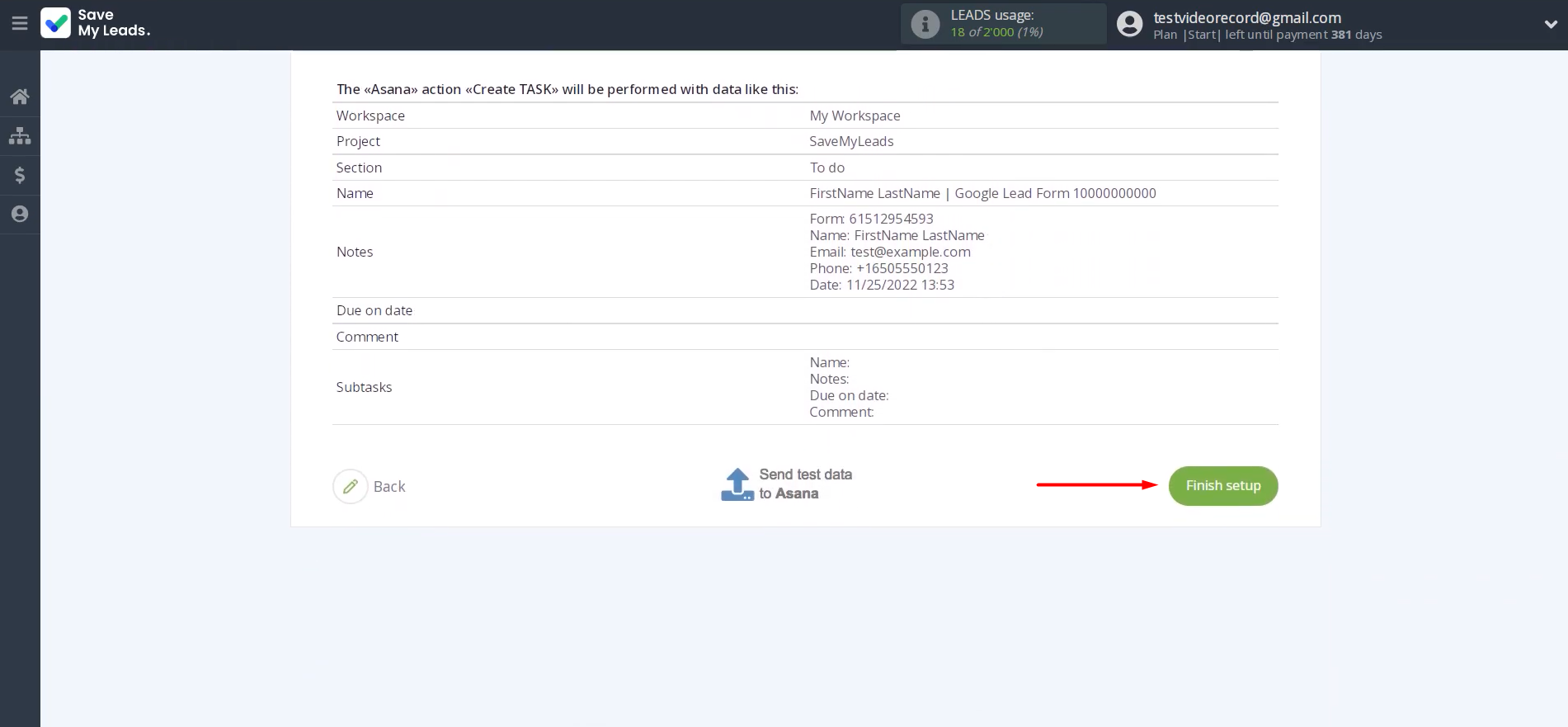This screenshot has height=727, width=1568.
Task: Open the connections sitemap icon
Action: click(20, 136)
